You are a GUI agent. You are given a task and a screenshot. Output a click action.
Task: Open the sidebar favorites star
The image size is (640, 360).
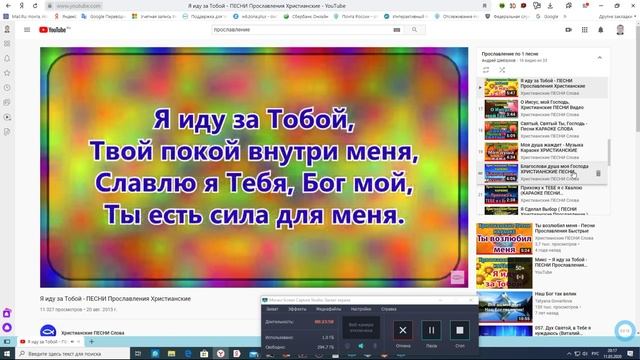point(7,73)
